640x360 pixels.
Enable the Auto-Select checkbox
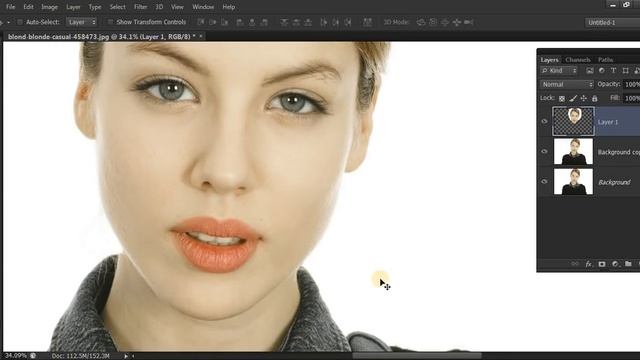click(x=20, y=22)
